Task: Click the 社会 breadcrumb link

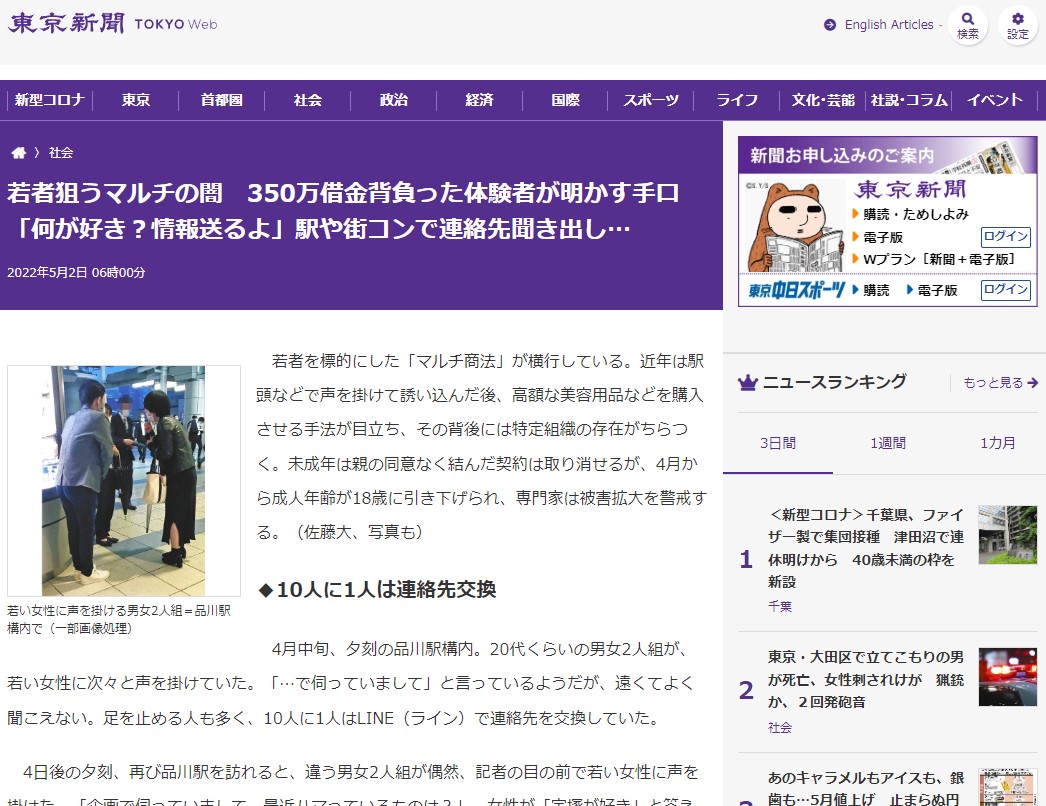Action: (x=61, y=153)
